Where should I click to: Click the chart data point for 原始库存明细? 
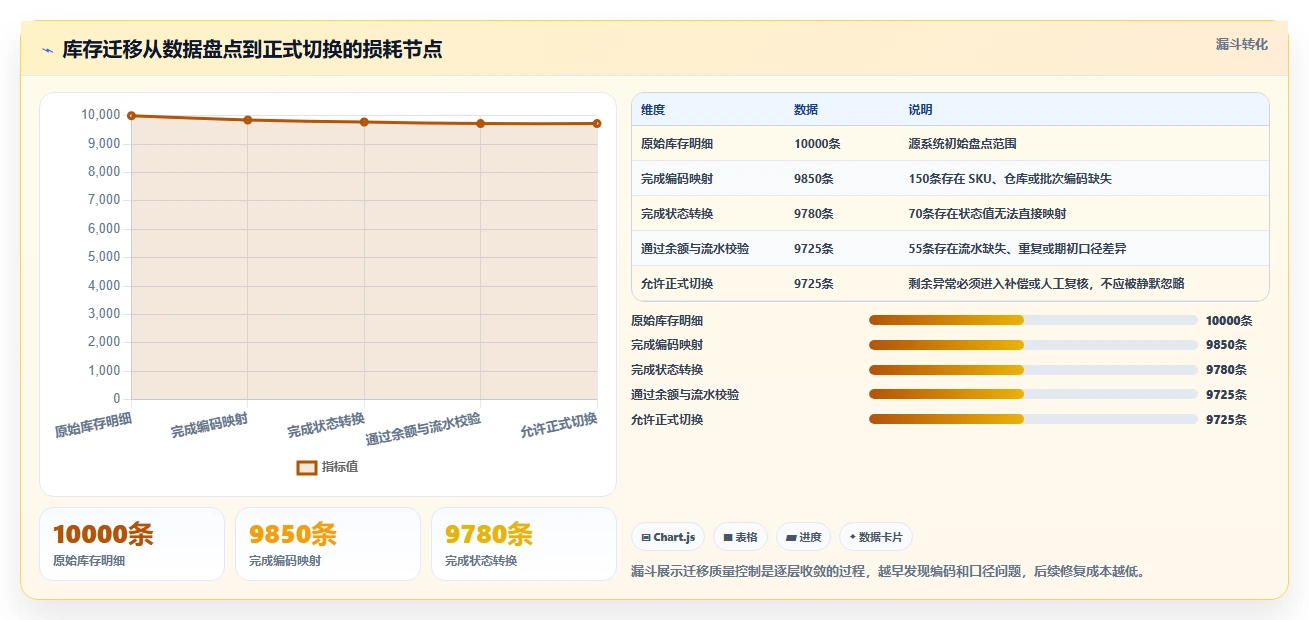[131, 116]
